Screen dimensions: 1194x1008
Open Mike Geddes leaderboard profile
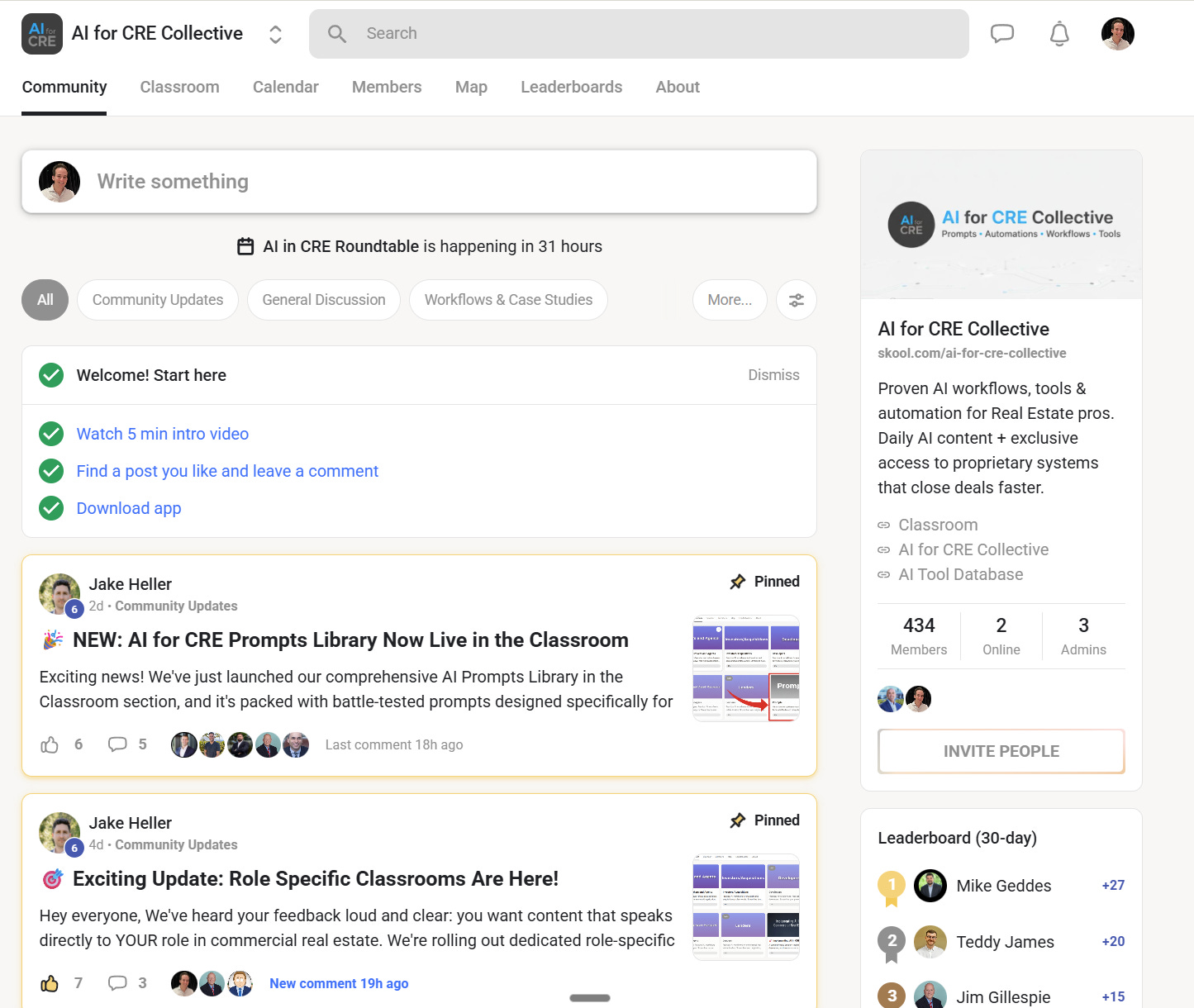point(1004,886)
